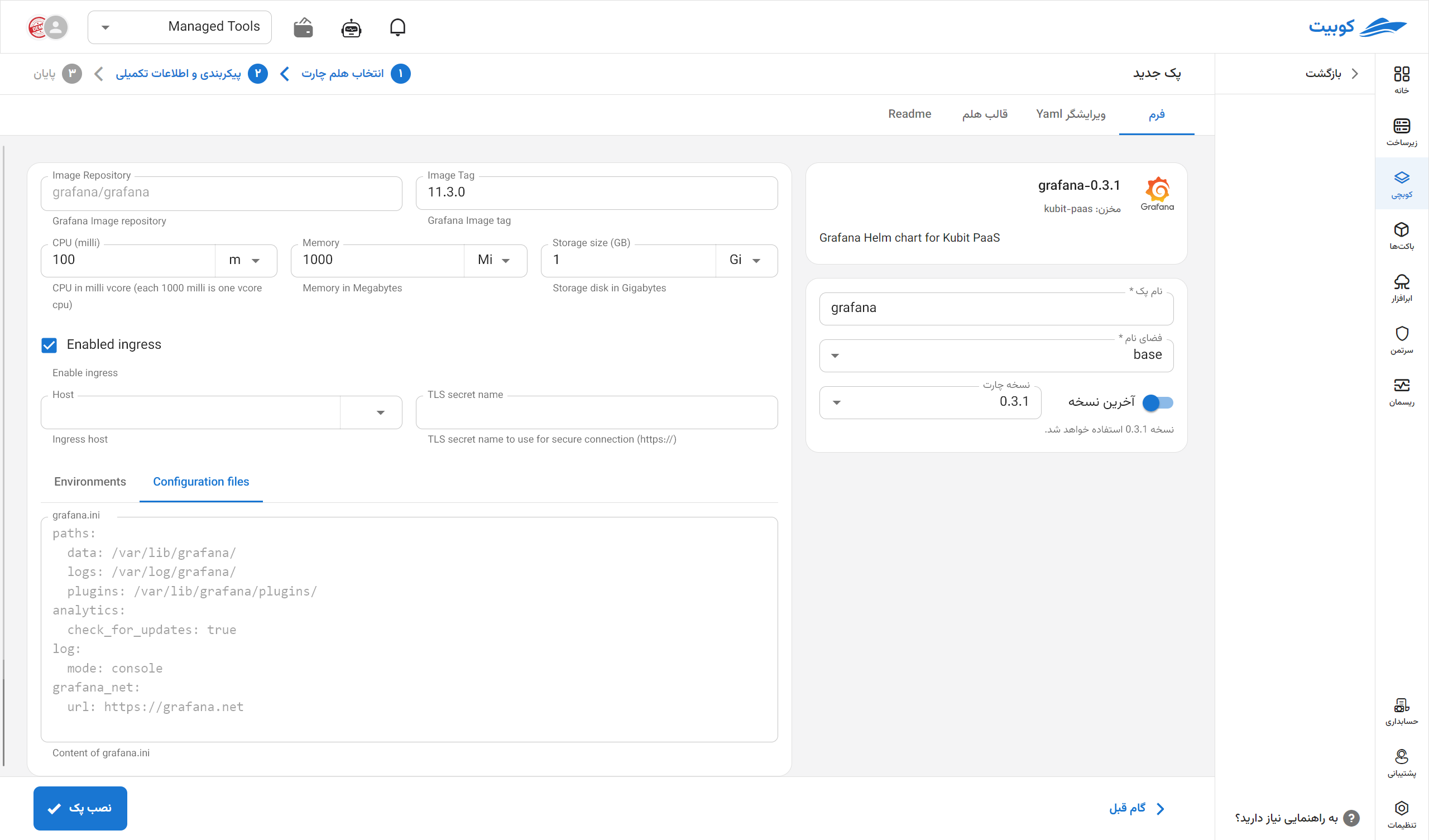The width and height of the screenshot is (1429, 840).
Task: Click the kubit-paas repository label
Action: pos(1081,209)
